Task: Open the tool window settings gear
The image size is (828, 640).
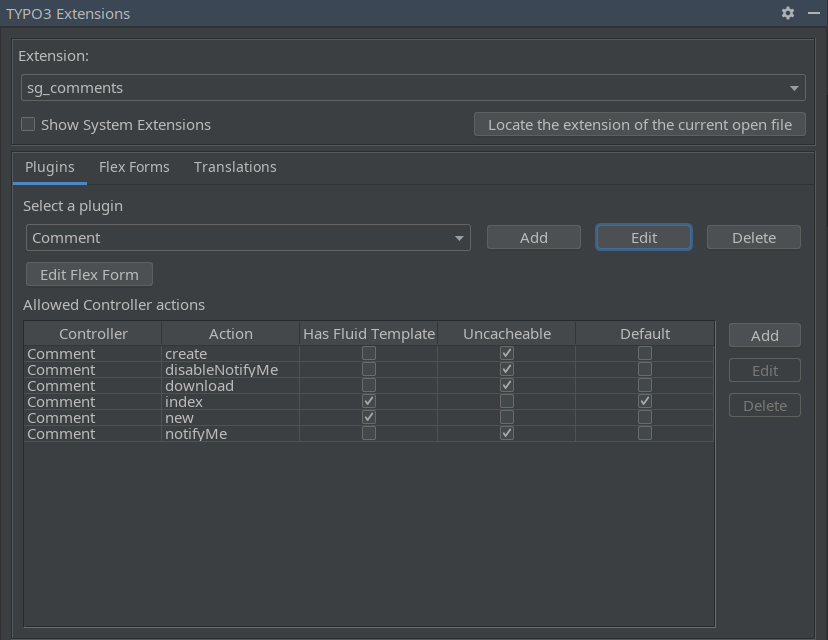Action: [x=787, y=13]
